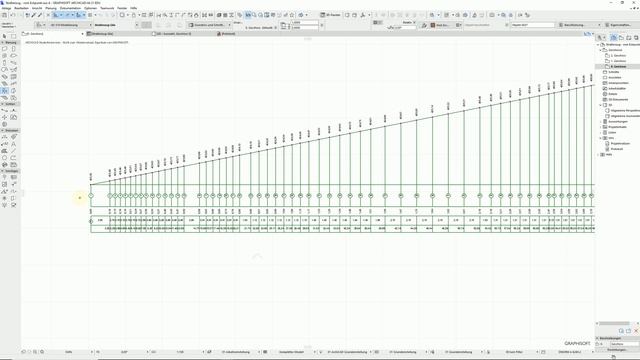The image size is (640, 360).
Task: Open the Grundriss und Schnitt settings button
Action: [208, 25]
